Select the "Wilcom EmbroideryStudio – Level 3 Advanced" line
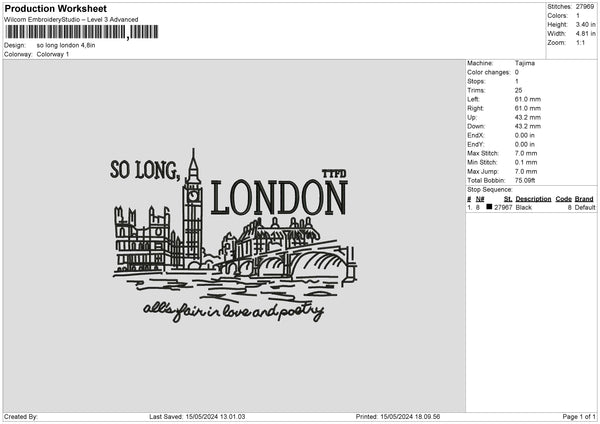 point(71,20)
